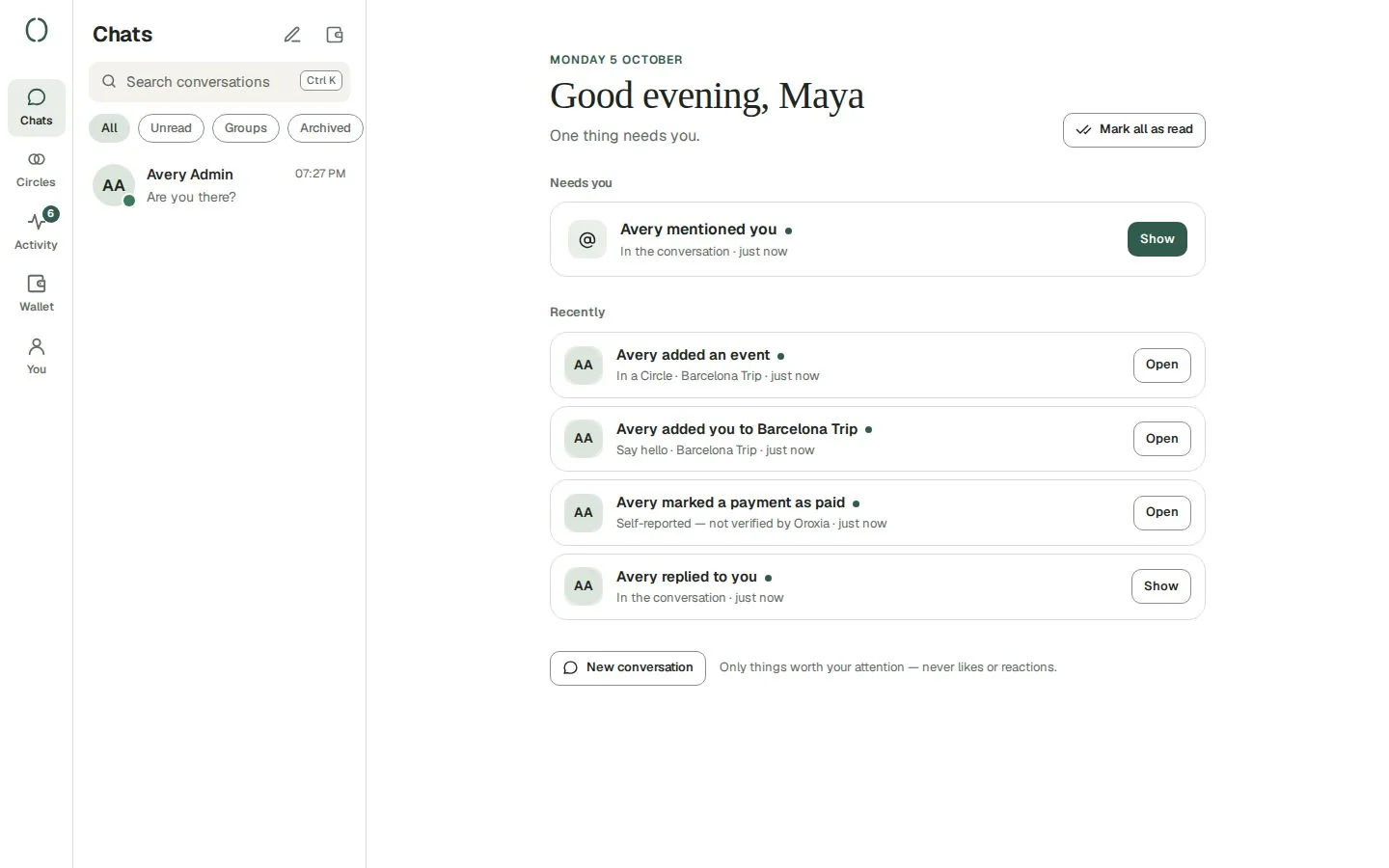Click the Ctrl K shortcut badge
This screenshot has width=1389, height=868.
(321, 81)
